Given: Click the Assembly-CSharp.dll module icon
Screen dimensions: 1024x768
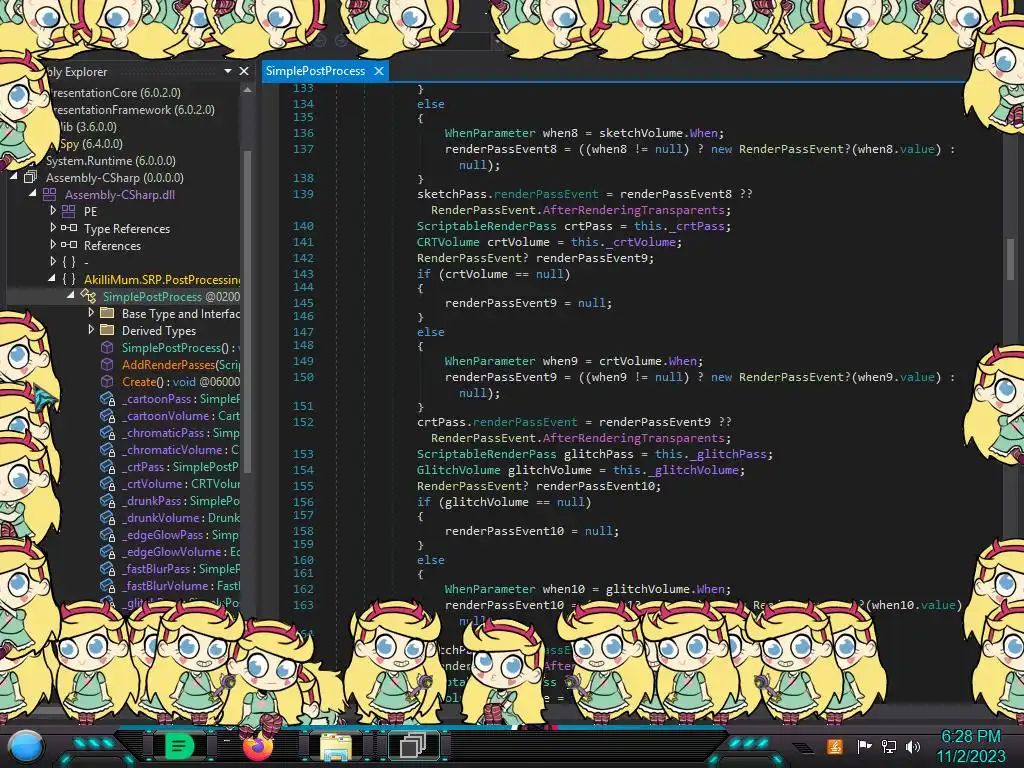Looking at the screenshot, I should (x=50, y=195).
